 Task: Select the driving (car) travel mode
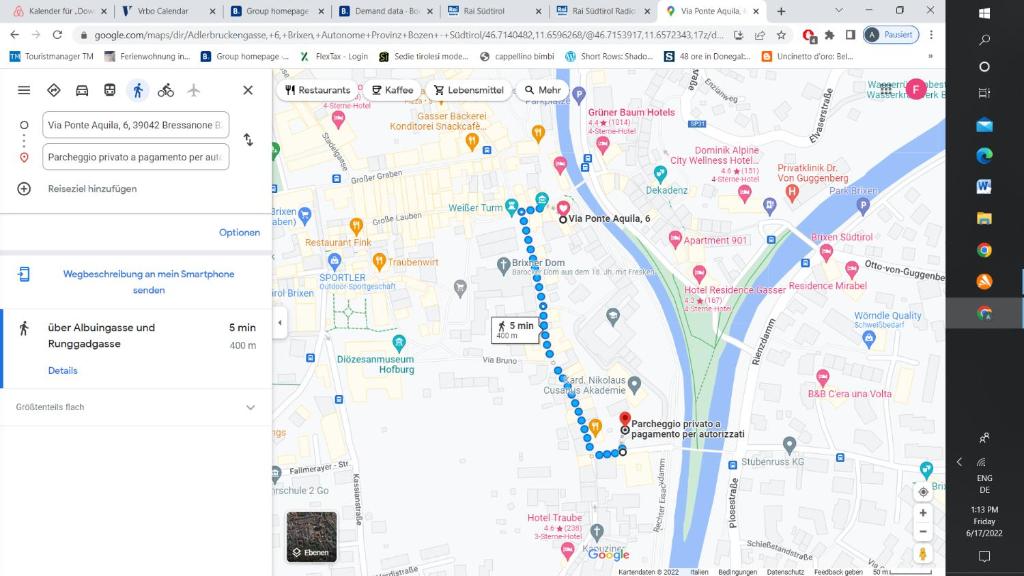(x=82, y=90)
